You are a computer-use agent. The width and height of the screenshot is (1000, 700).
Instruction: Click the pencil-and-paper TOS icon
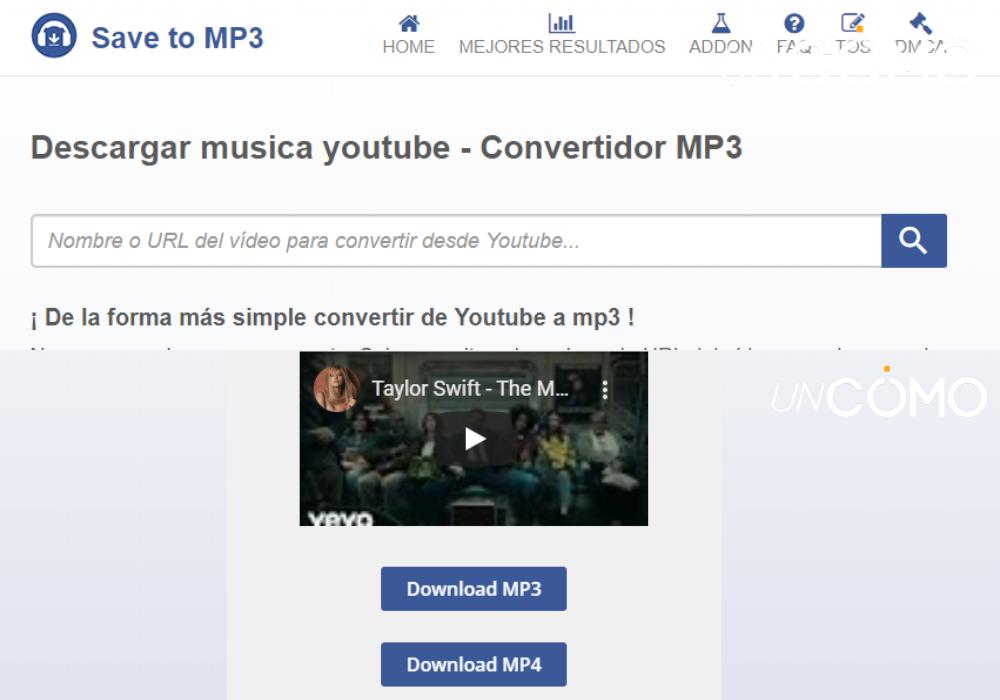tap(852, 23)
